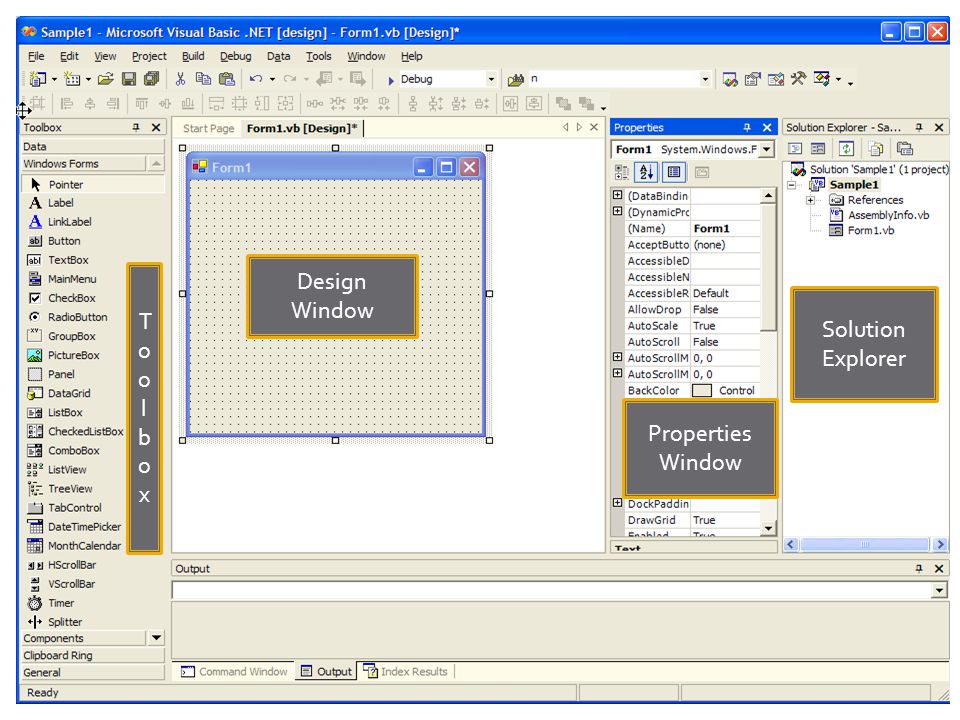Open the Form1 object selector dropdown
Screen dimensions: 960x720
767,149
